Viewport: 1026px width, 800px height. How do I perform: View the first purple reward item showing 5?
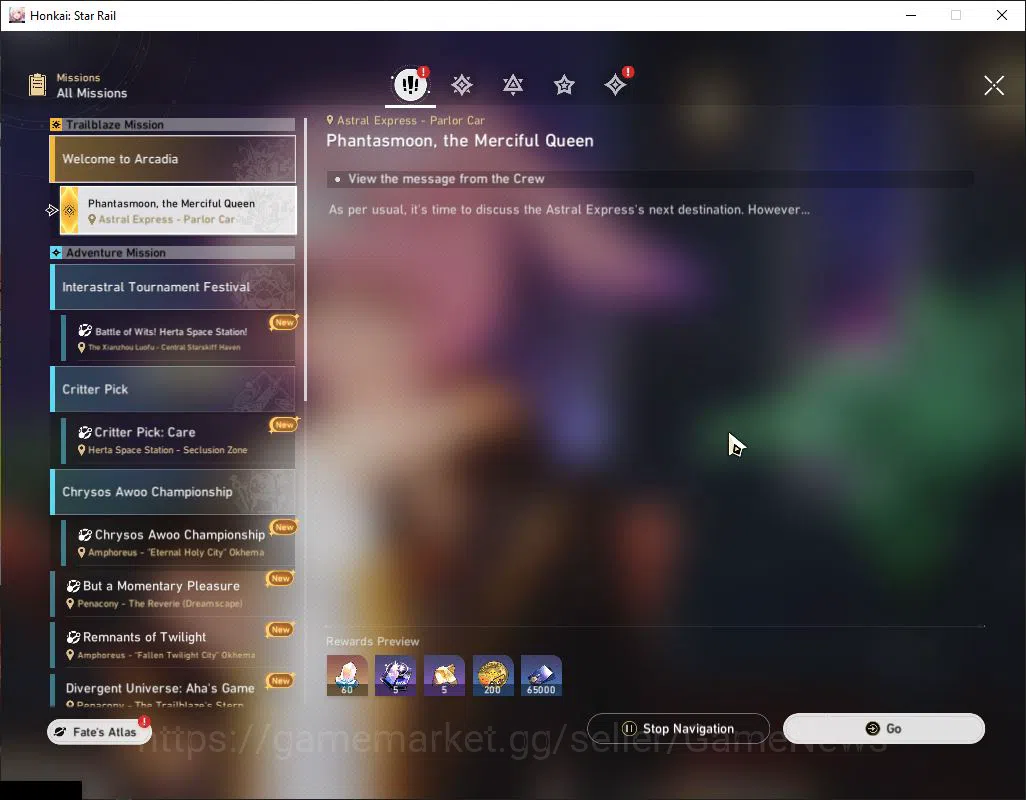(x=395, y=676)
